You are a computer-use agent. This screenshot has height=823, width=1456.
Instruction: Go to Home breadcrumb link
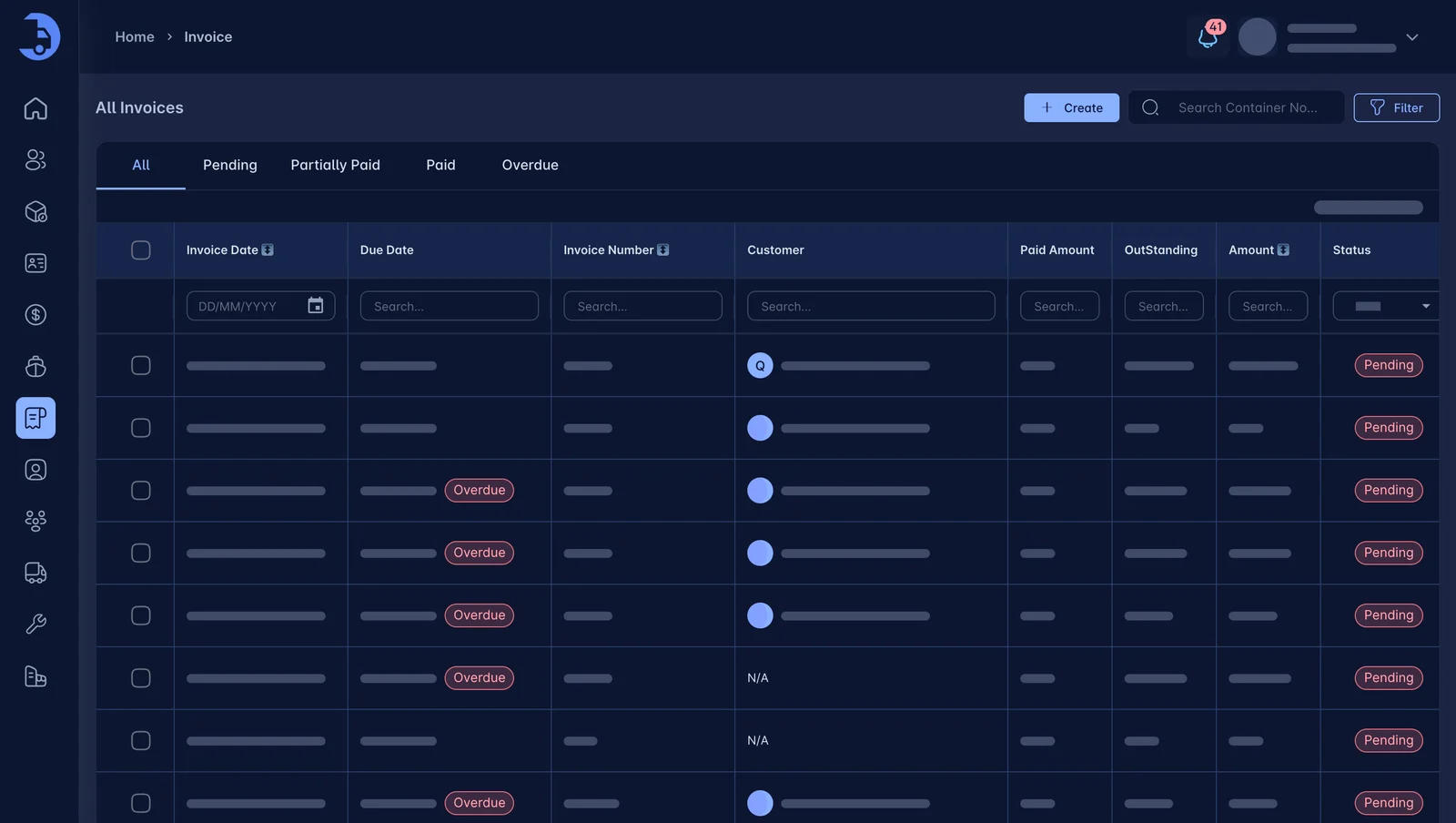(135, 37)
